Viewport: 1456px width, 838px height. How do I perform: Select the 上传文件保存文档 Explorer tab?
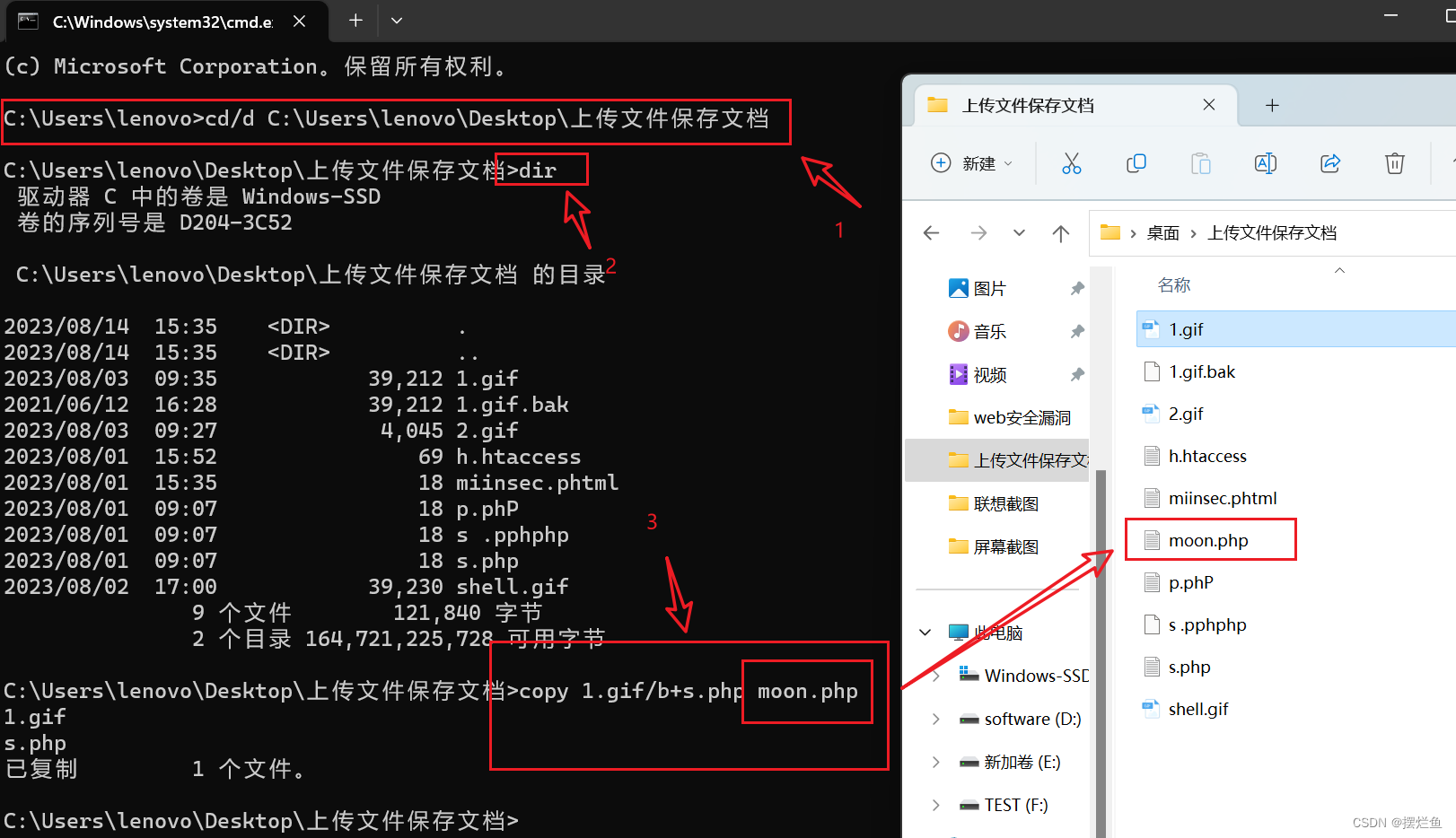coord(1076,105)
